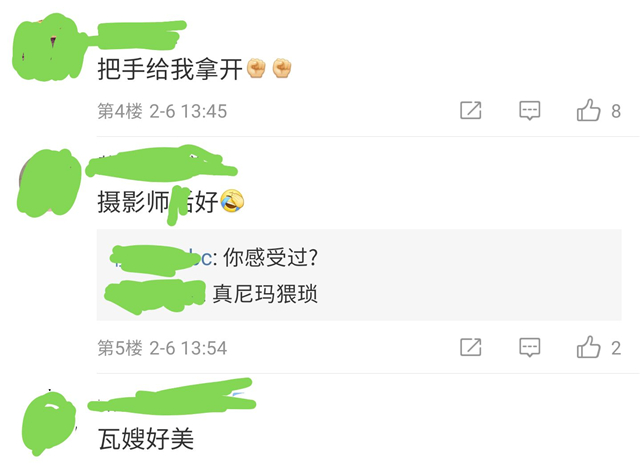Open the replier's name before 真尼玛猥琐

(155, 295)
